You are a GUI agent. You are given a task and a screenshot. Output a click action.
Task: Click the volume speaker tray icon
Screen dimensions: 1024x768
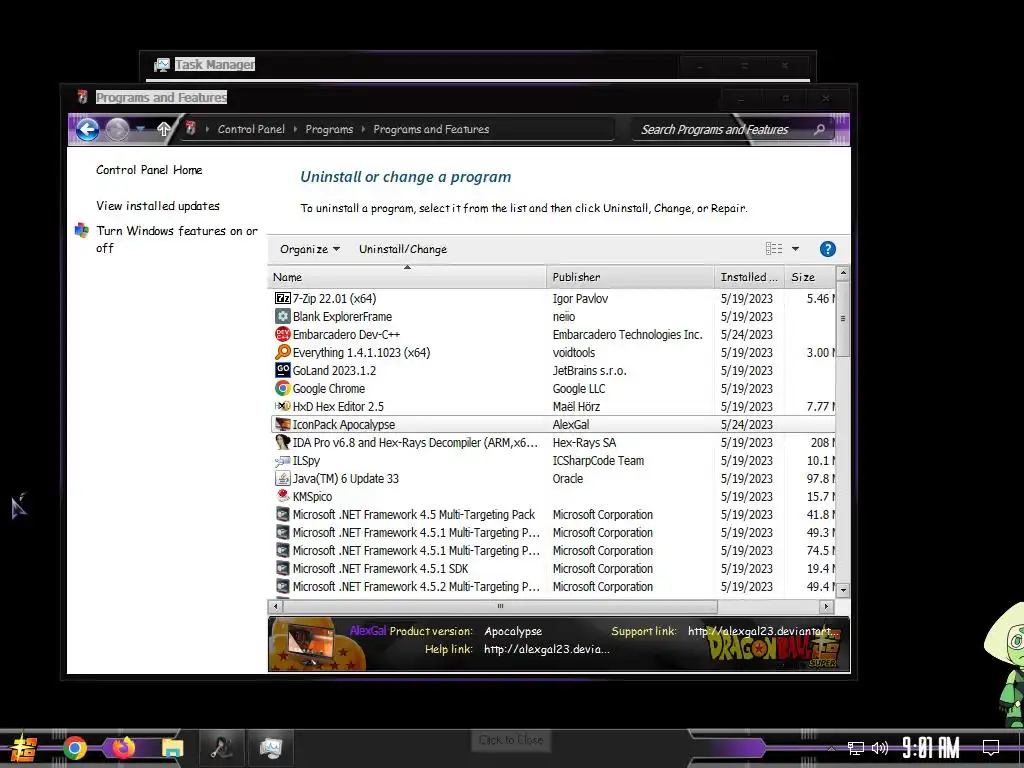point(880,748)
